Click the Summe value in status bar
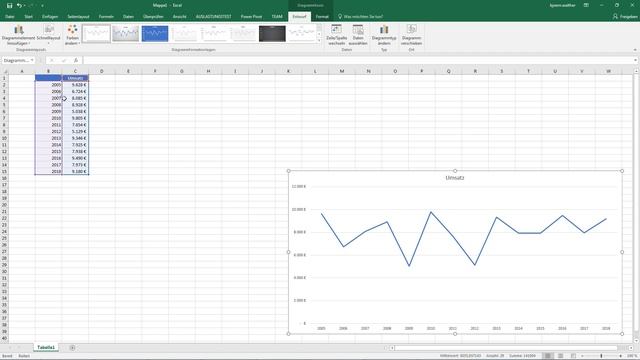Viewport: 640px width, 360px height. point(522,356)
